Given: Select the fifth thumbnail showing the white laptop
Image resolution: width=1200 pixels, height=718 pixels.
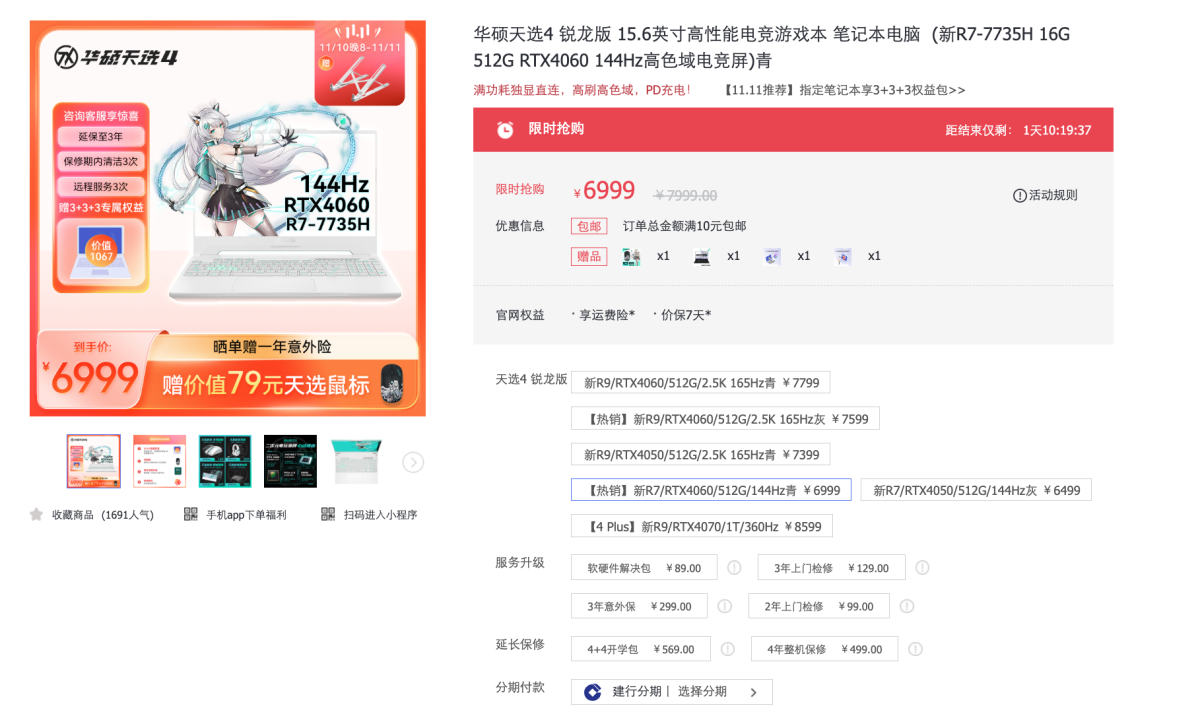Looking at the screenshot, I should tap(356, 461).
